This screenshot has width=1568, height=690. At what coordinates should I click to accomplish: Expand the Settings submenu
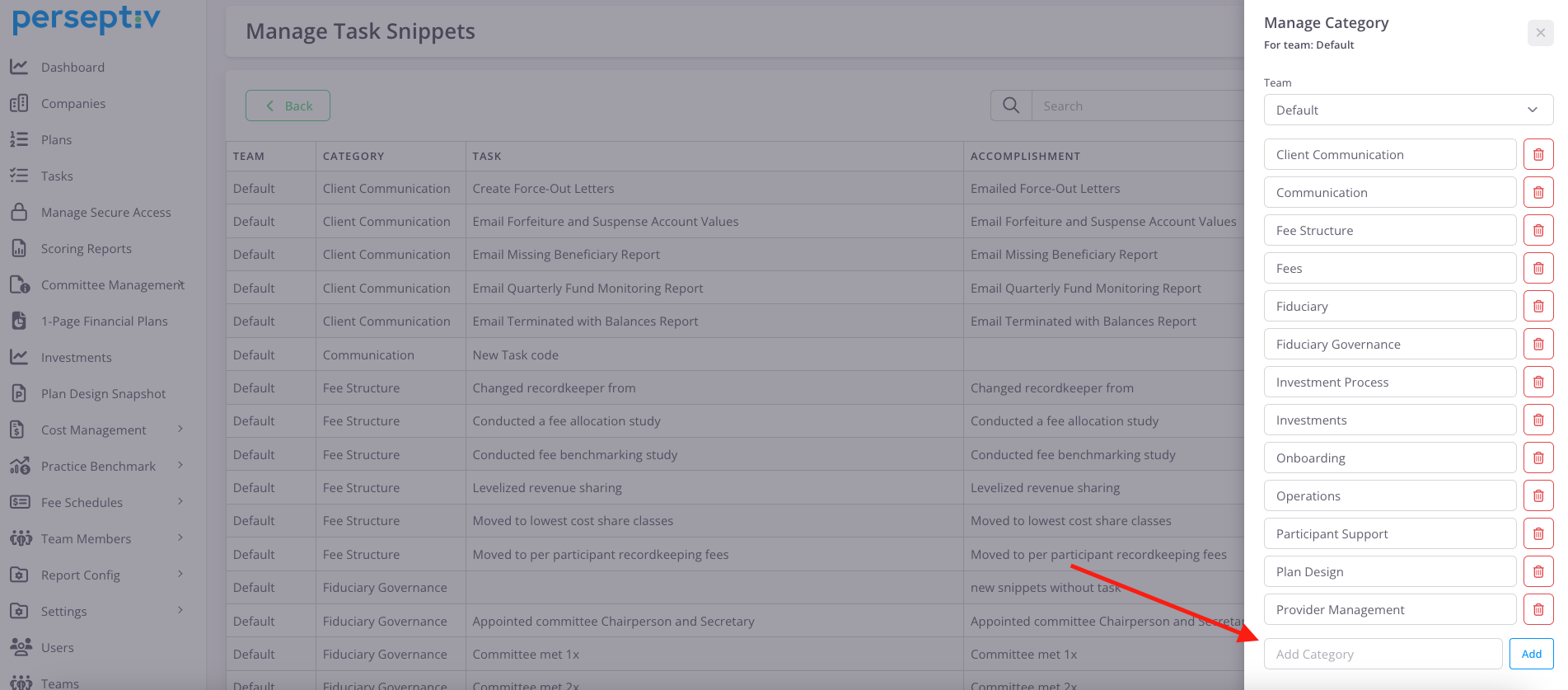[x=180, y=611]
